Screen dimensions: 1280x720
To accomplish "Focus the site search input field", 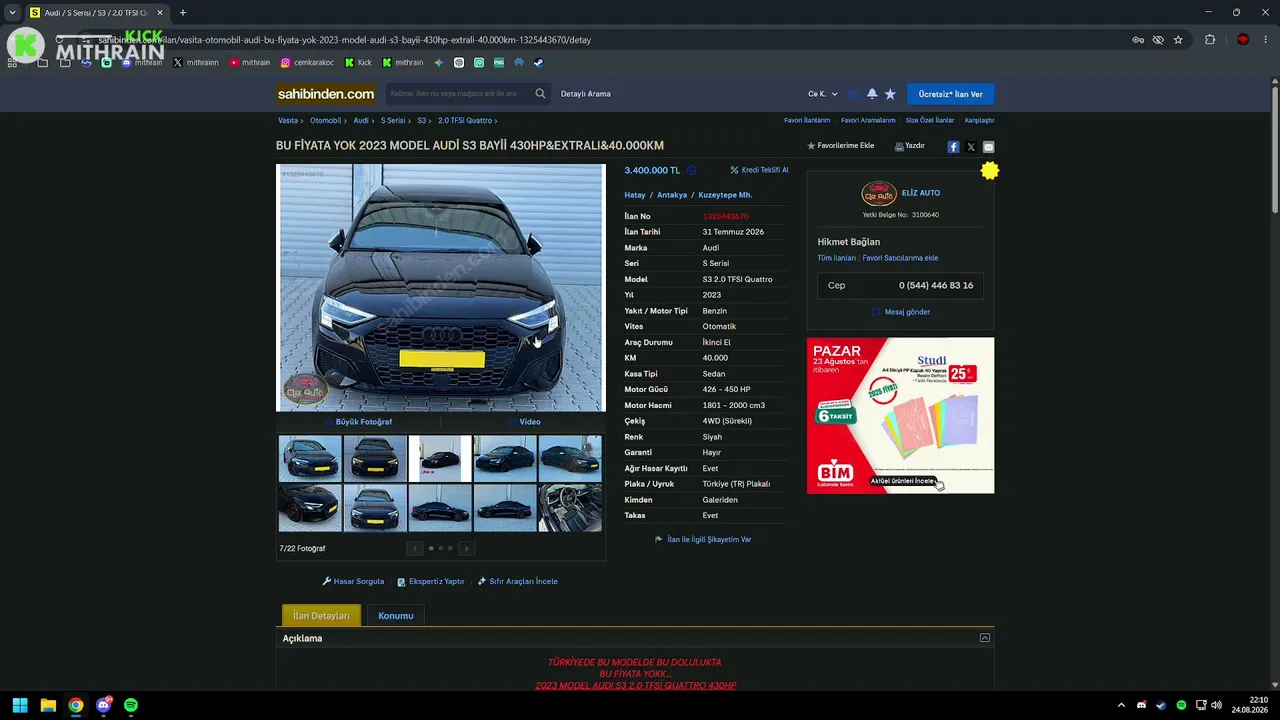I will coord(460,94).
